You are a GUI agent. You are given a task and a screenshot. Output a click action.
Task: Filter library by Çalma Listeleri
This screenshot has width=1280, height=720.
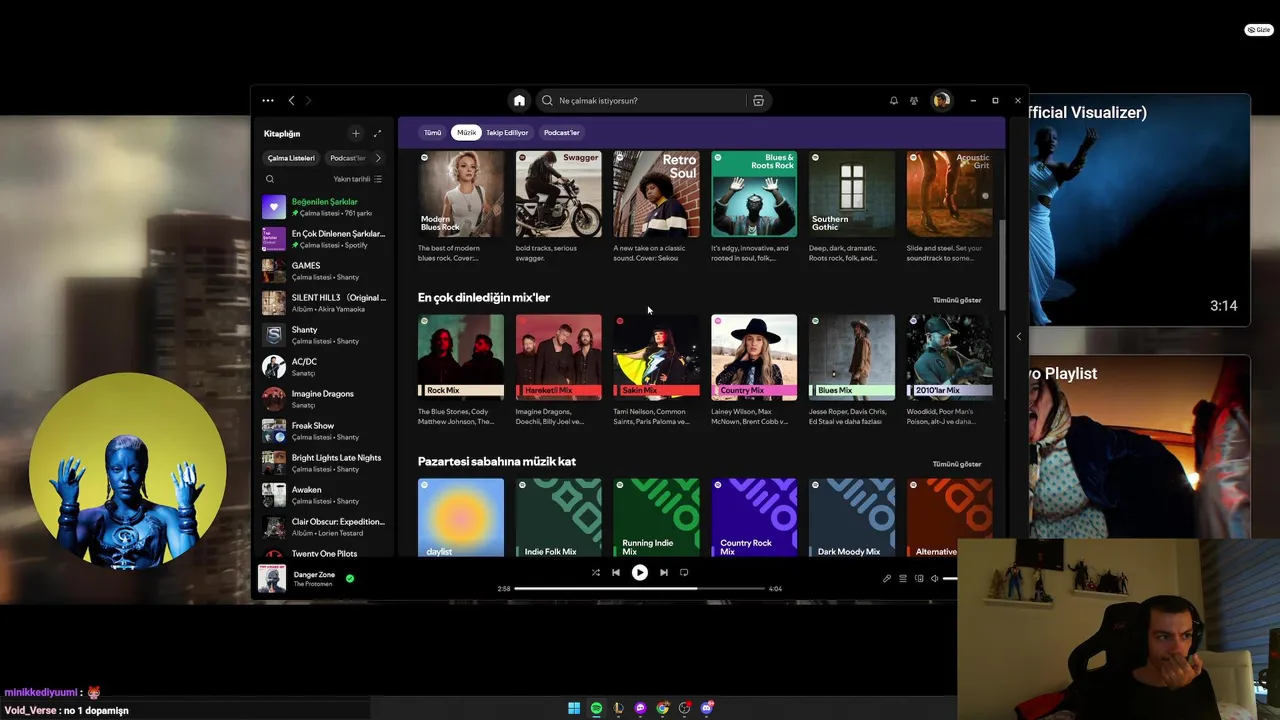point(291,158)
